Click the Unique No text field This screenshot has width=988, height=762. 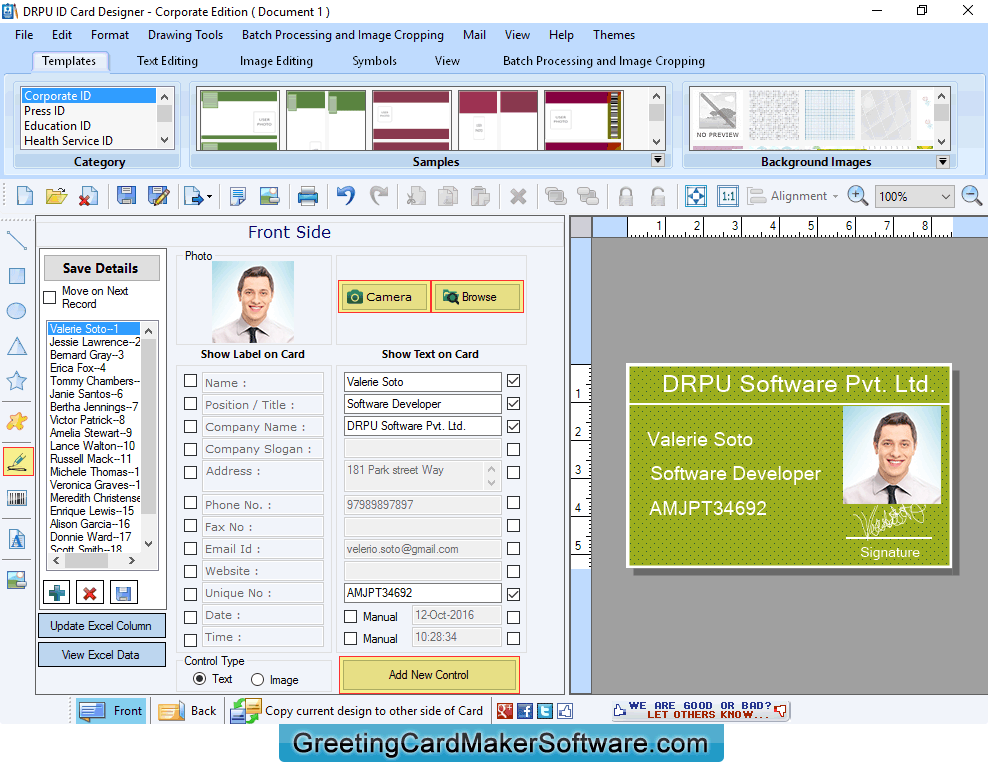click(x=422, y=593)
